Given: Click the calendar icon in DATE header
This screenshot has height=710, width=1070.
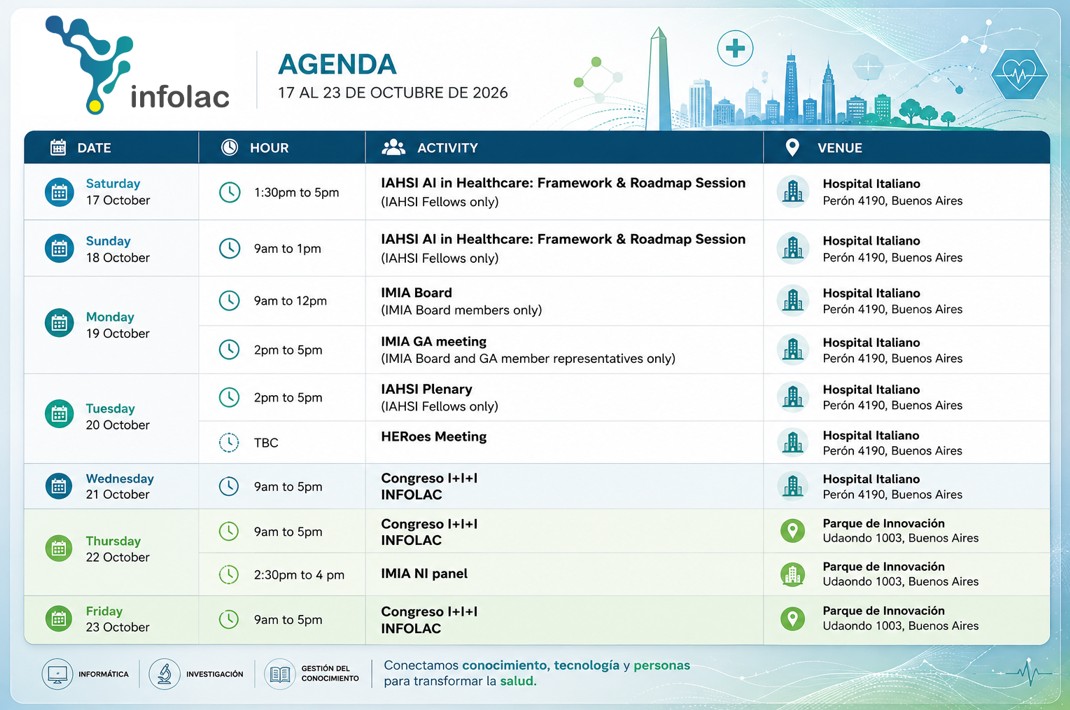Looking at the screenshot, I should (x=59, y=147).
